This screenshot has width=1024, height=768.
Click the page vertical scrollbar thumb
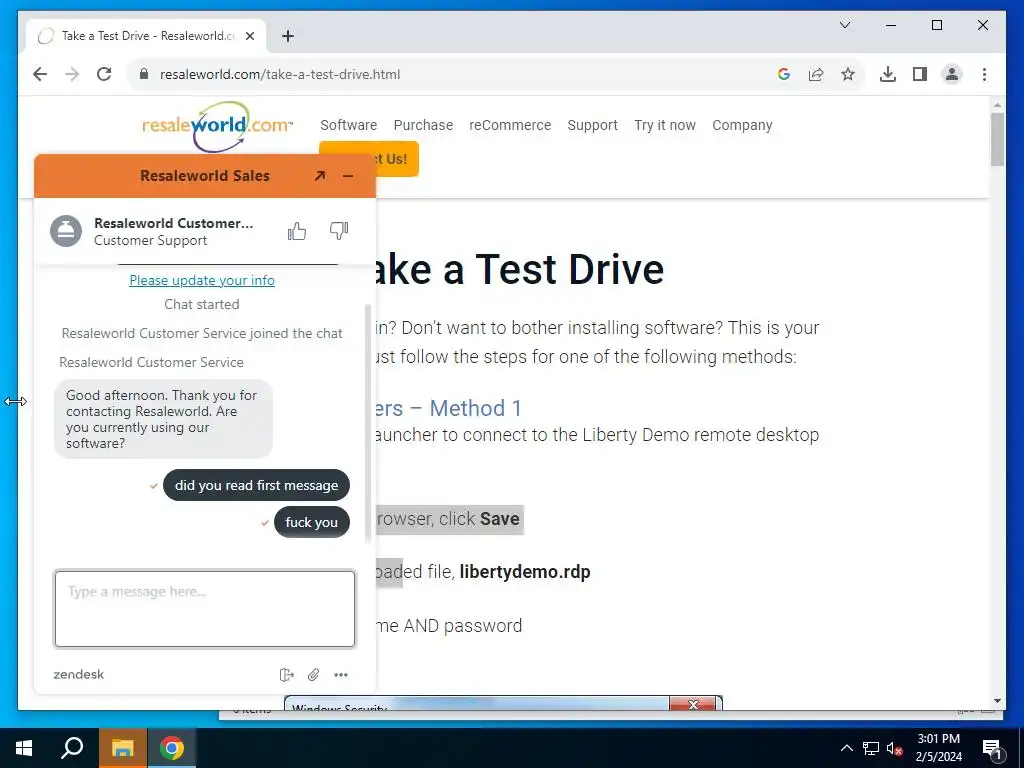pos(997,139)
